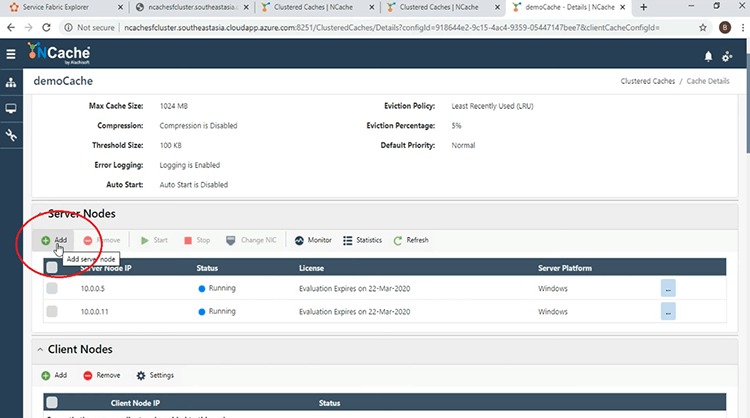Open the more options button for 10.0.0.5
This screenshot has width=750, height=418.
pos(668,288)
